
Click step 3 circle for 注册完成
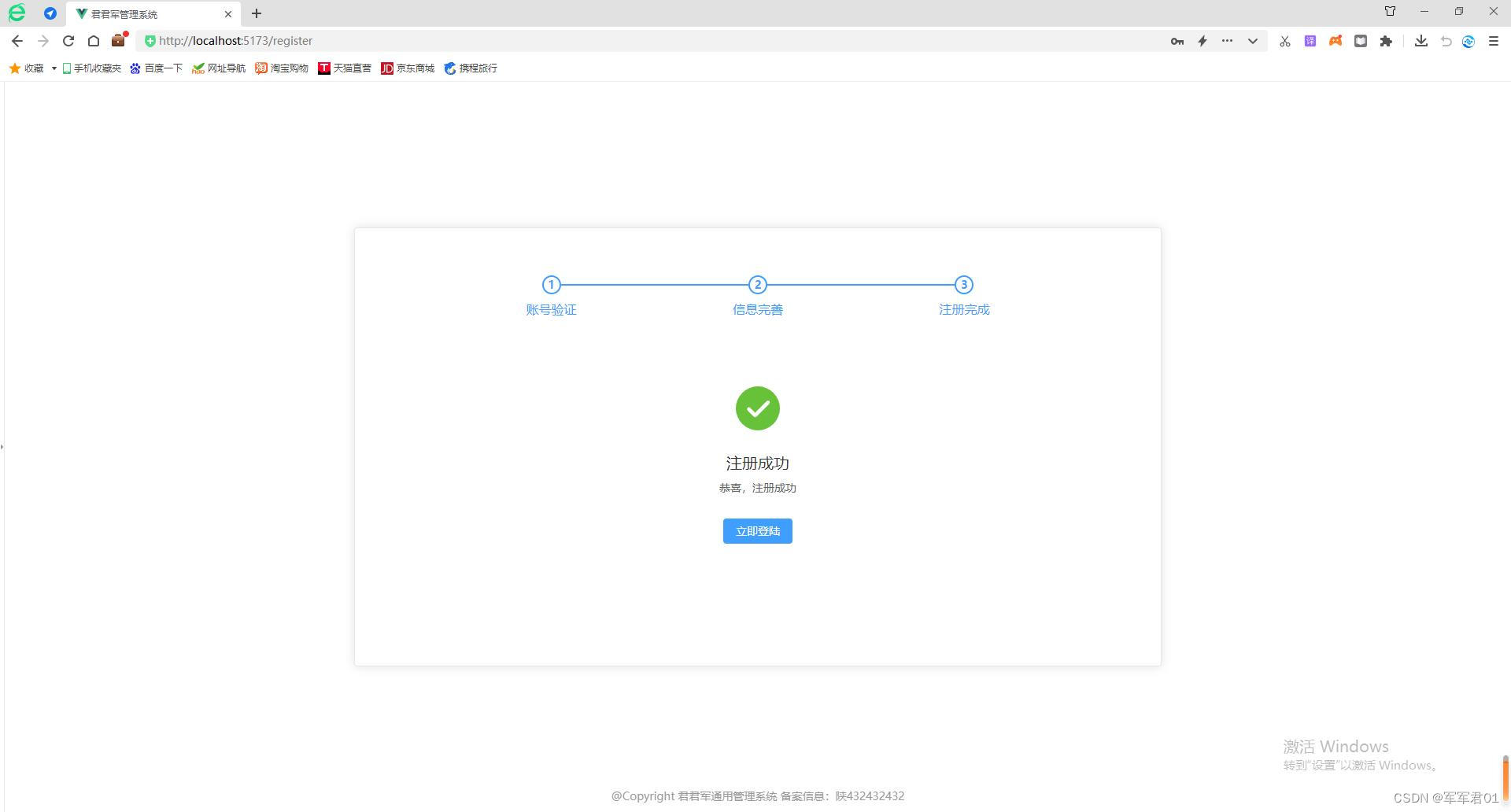point(963,285)
